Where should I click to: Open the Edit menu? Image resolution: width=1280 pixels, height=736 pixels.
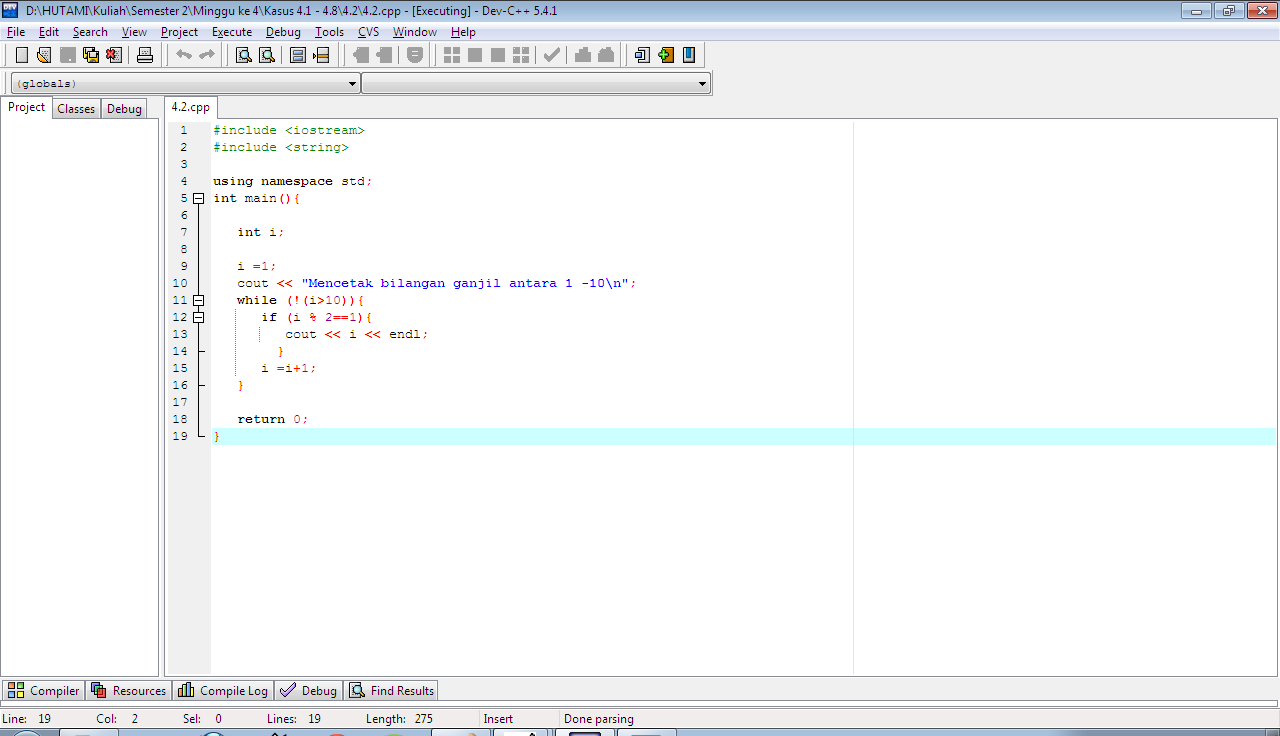click(49, 32)
